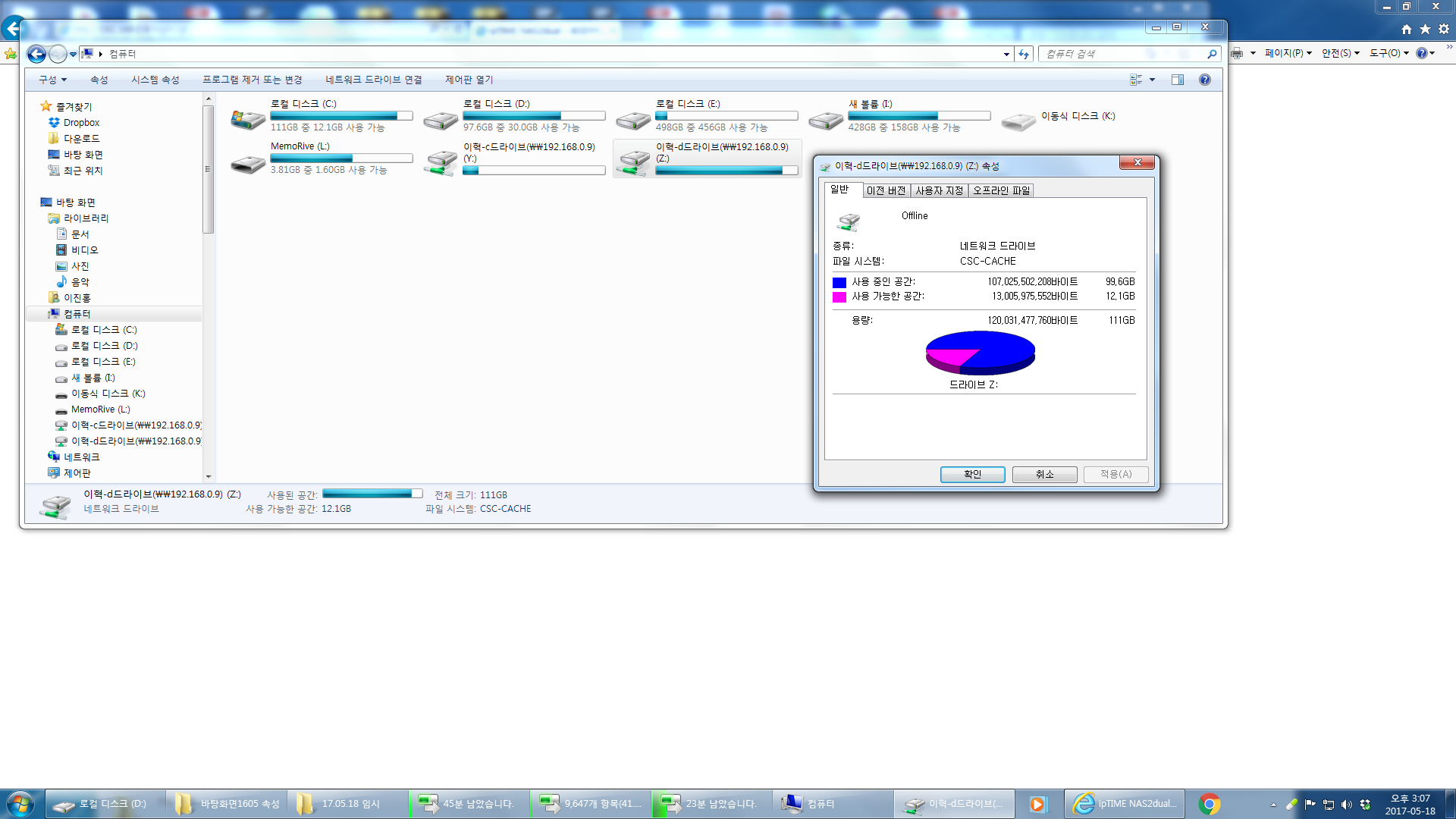Open Chrome from the taskbar
Screen dimensions: 1456x819
click(1210, 804)
